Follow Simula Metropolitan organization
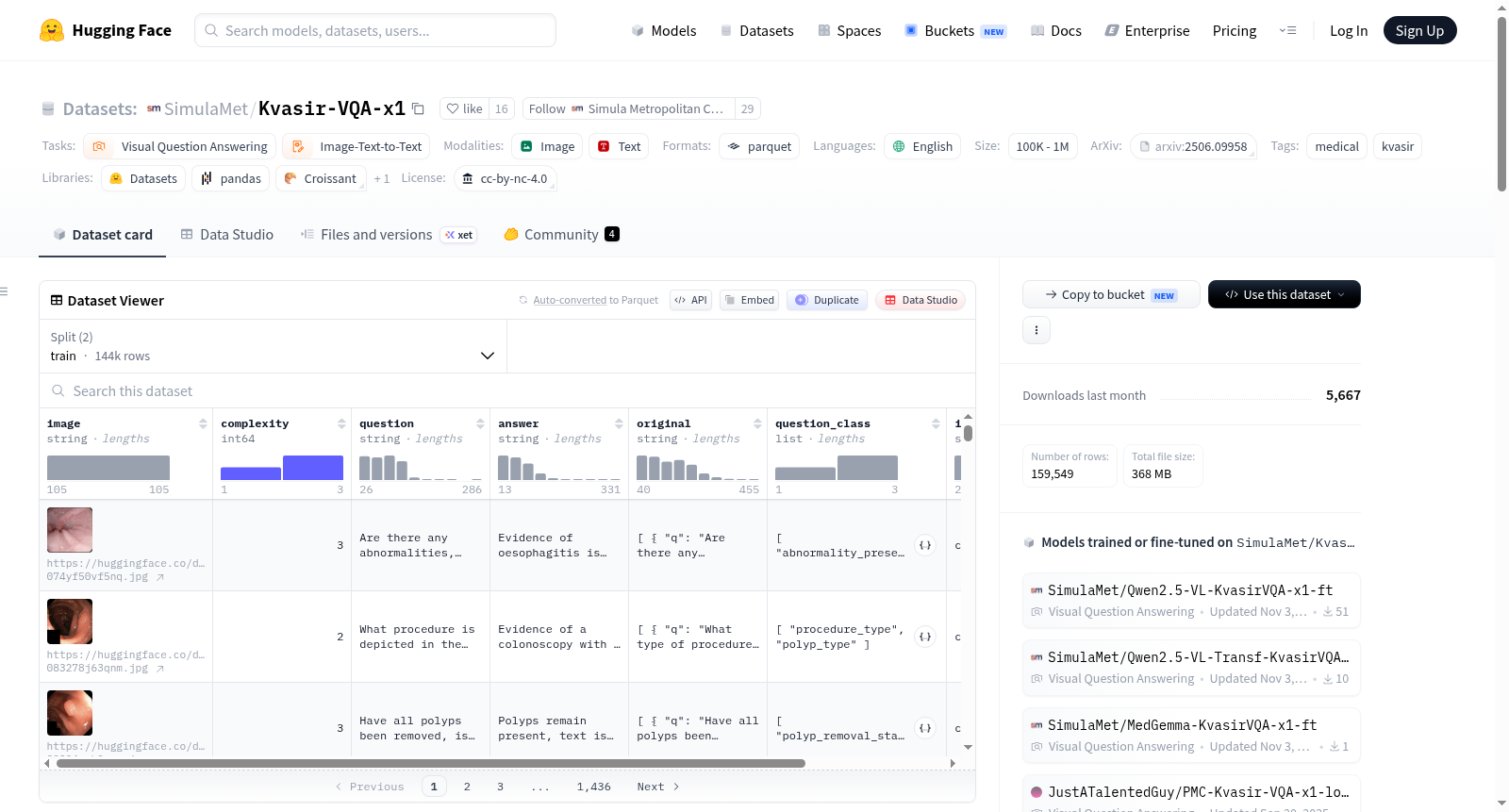 coord(627,108)
